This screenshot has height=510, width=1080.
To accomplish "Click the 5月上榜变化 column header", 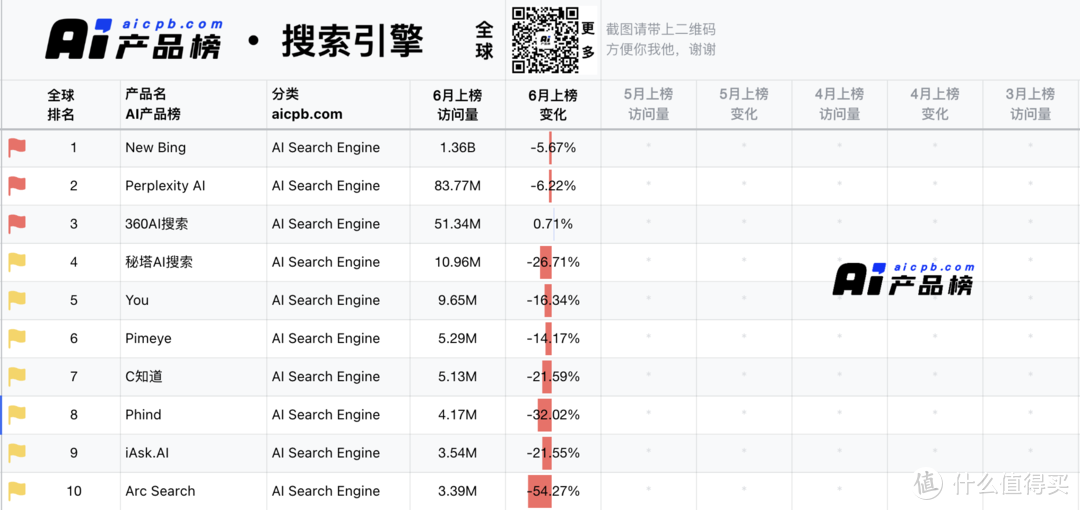I will click(x=744, y=105).
